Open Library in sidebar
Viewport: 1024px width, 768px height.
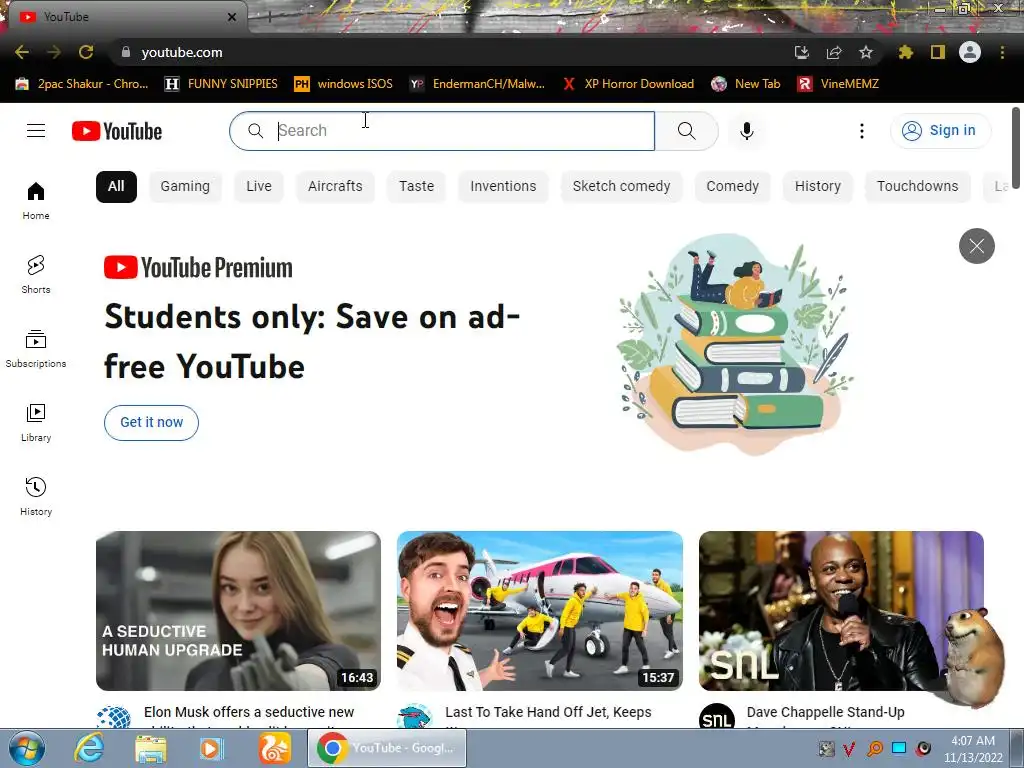click(x=36, y=423)
